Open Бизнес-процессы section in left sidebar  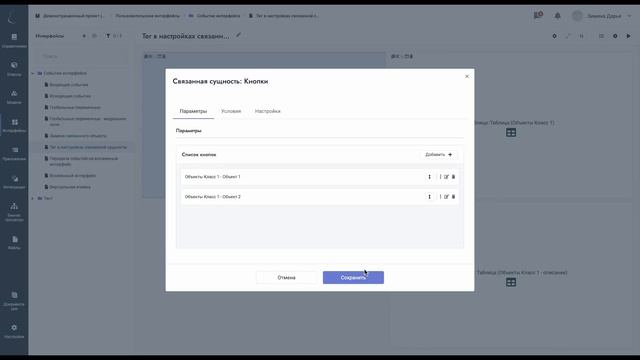(x=14, y=212)
